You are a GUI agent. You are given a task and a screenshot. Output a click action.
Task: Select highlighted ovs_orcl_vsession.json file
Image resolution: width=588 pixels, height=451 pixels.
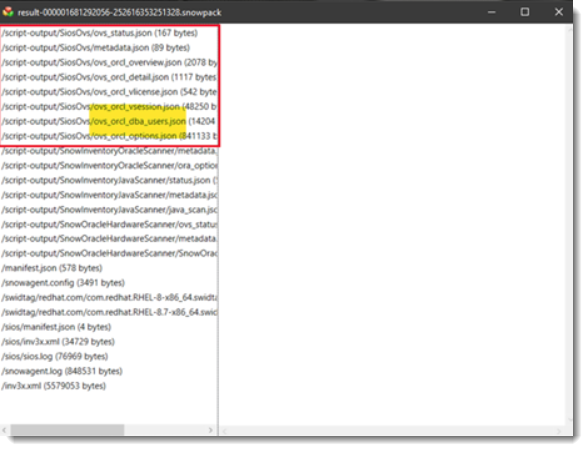[x=110, y=106]
